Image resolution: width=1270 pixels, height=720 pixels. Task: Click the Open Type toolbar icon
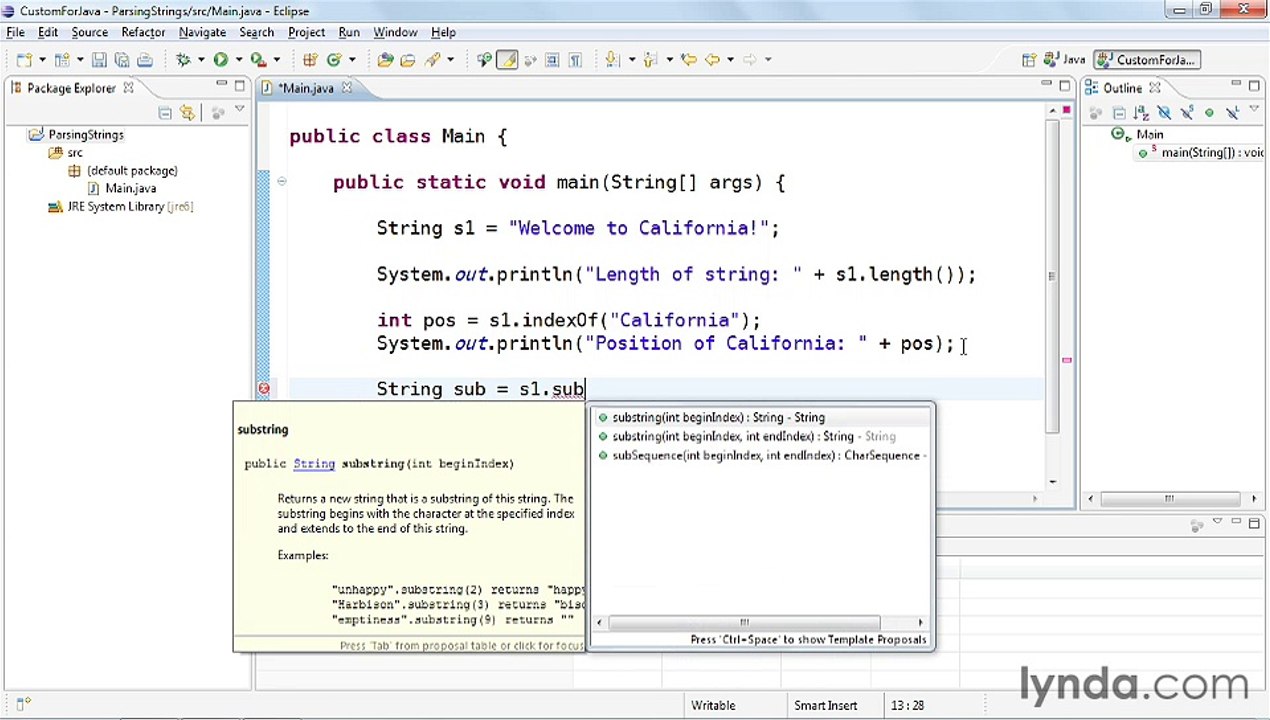coord(385,60)
